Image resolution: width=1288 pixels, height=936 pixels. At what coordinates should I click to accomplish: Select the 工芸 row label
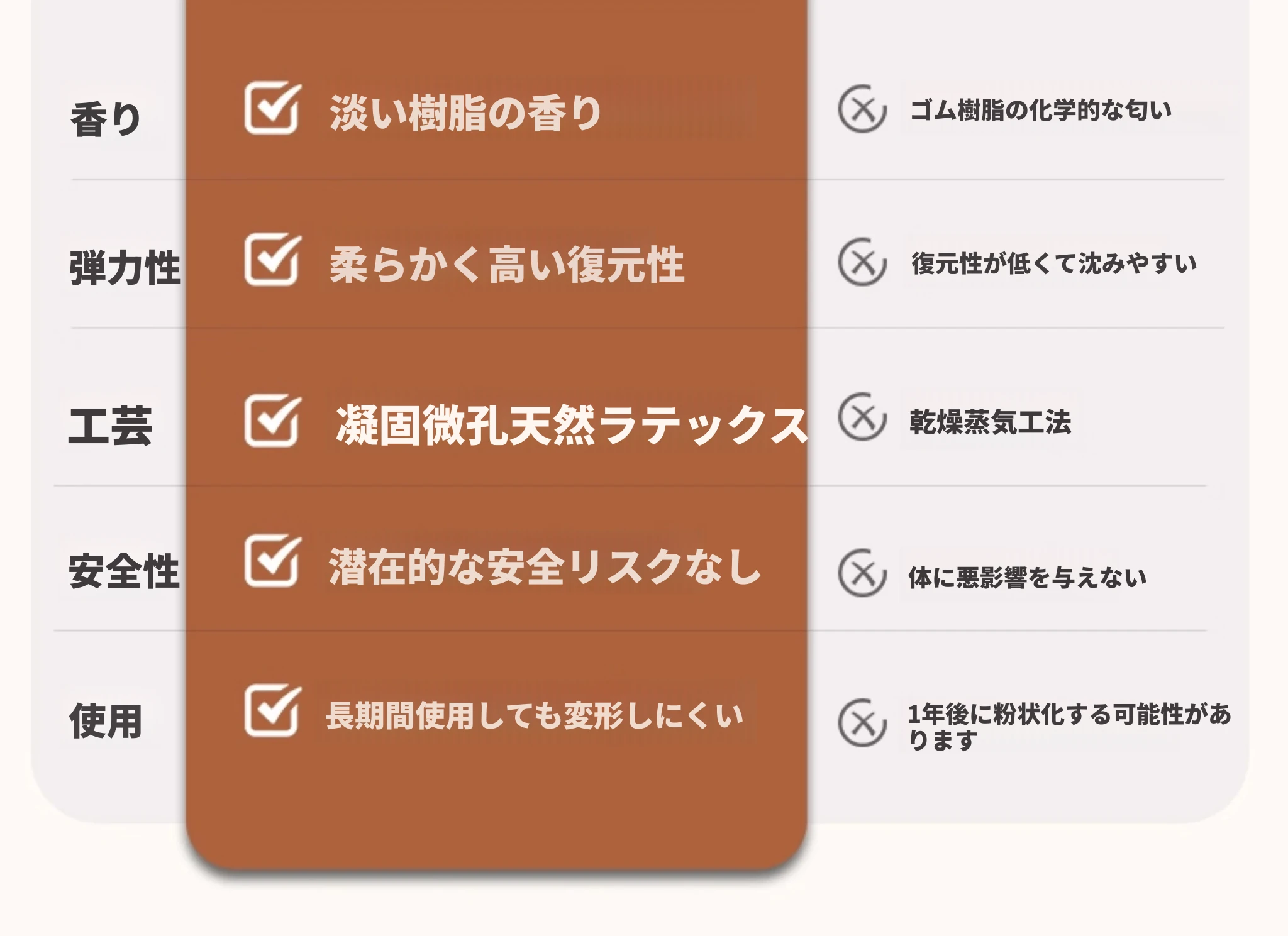click(x=110, y=426)
